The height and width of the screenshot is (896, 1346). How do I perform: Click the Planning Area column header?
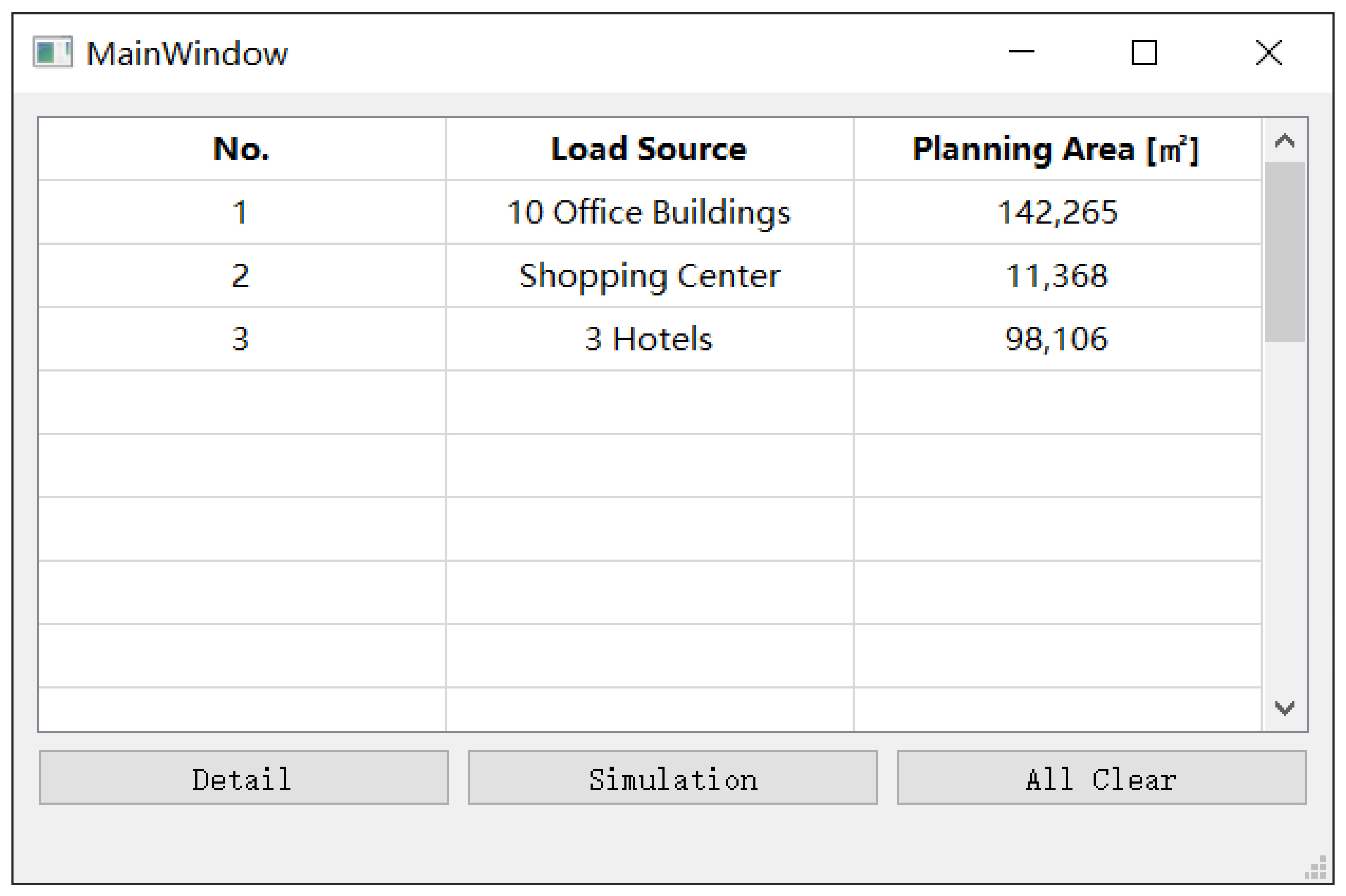pyautogui.click(x=1056, y=149)
